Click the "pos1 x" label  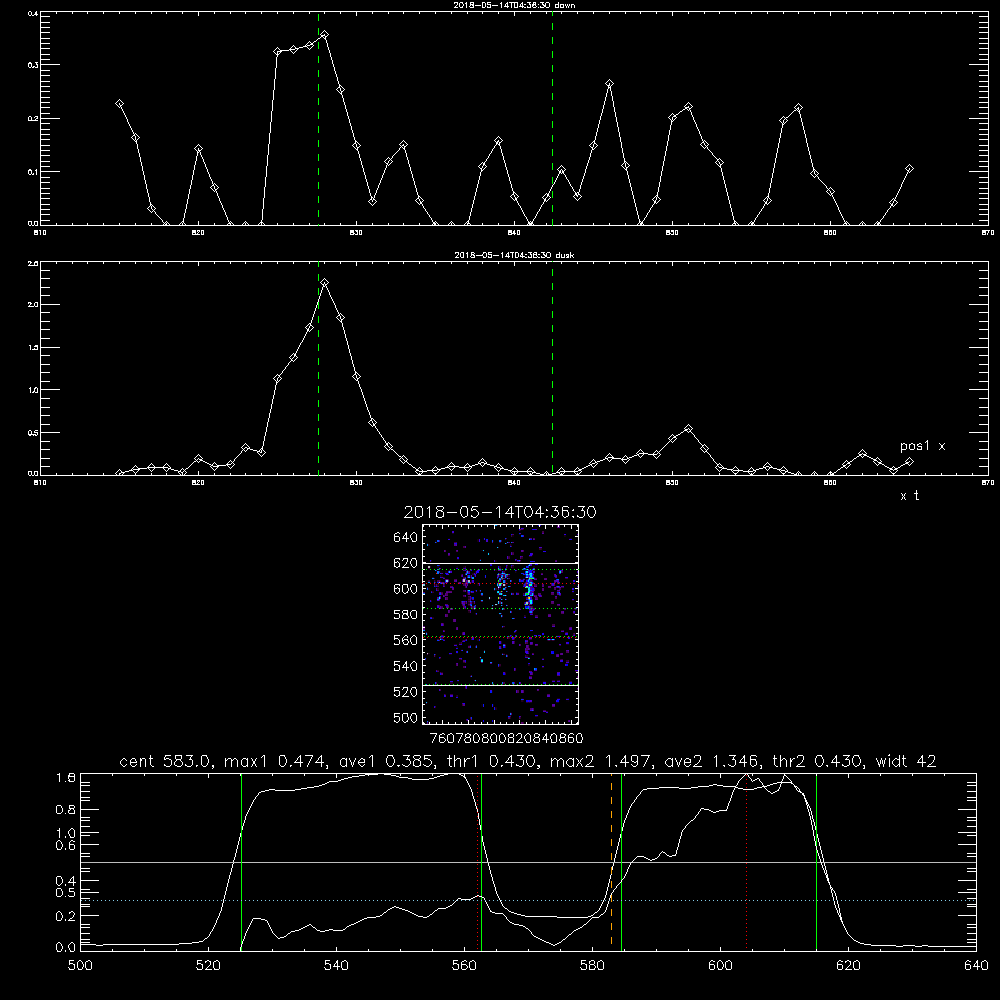pyautogui.click(x=922, y=446)
